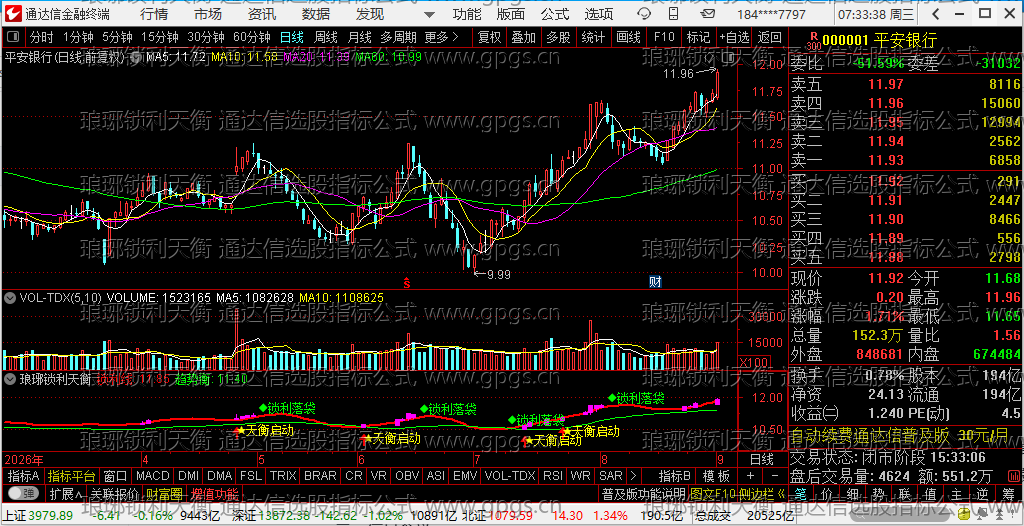Click the 标记 mark button
The height and width of the screenshot is (526, 1024).
pos(698,37)
